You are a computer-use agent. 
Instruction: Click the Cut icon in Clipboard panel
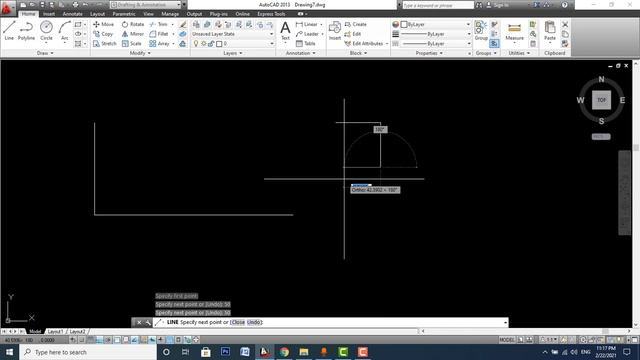(565, 24)
